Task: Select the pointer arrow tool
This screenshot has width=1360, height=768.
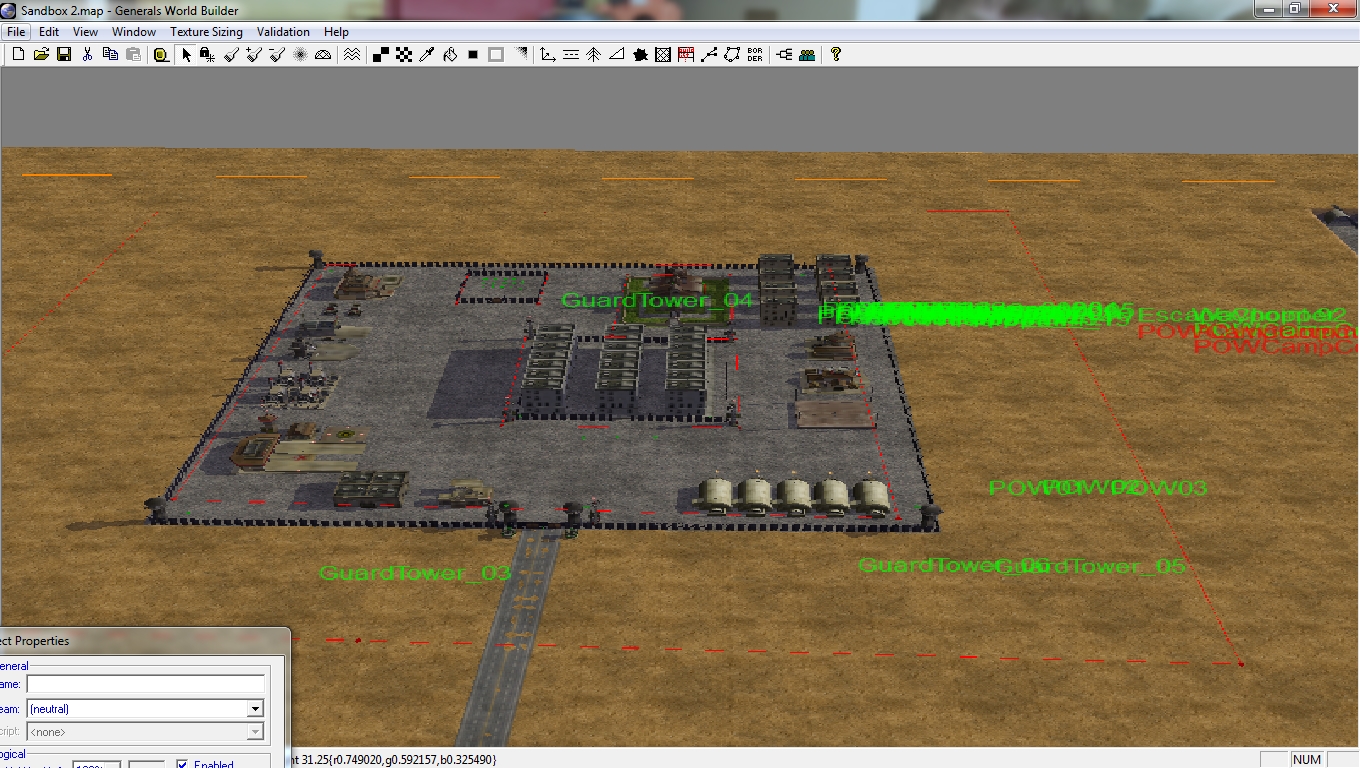Action: (x=186, y=55)
